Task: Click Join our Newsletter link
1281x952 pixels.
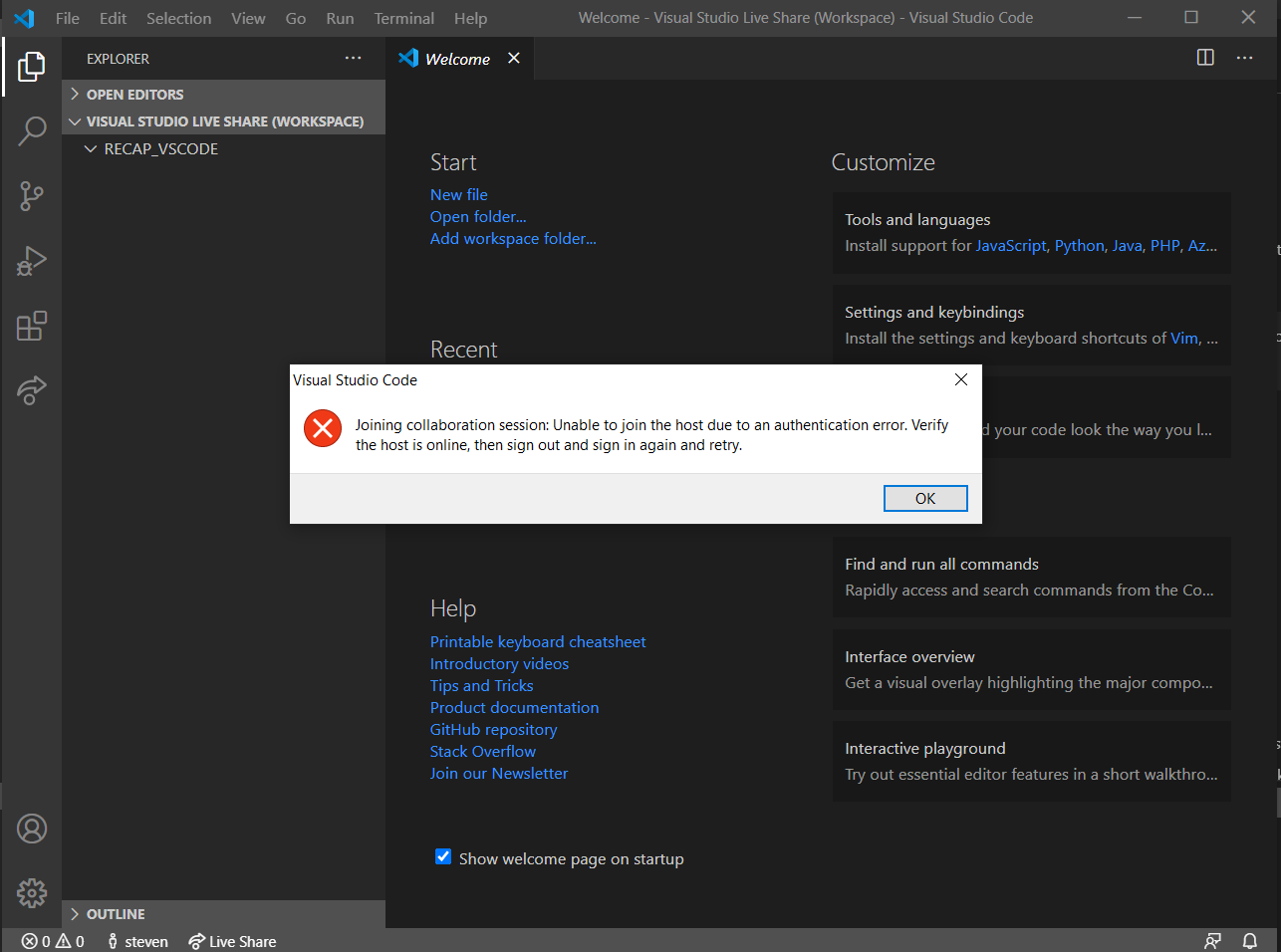Action: pyautogui.click(x=499, y=773)
